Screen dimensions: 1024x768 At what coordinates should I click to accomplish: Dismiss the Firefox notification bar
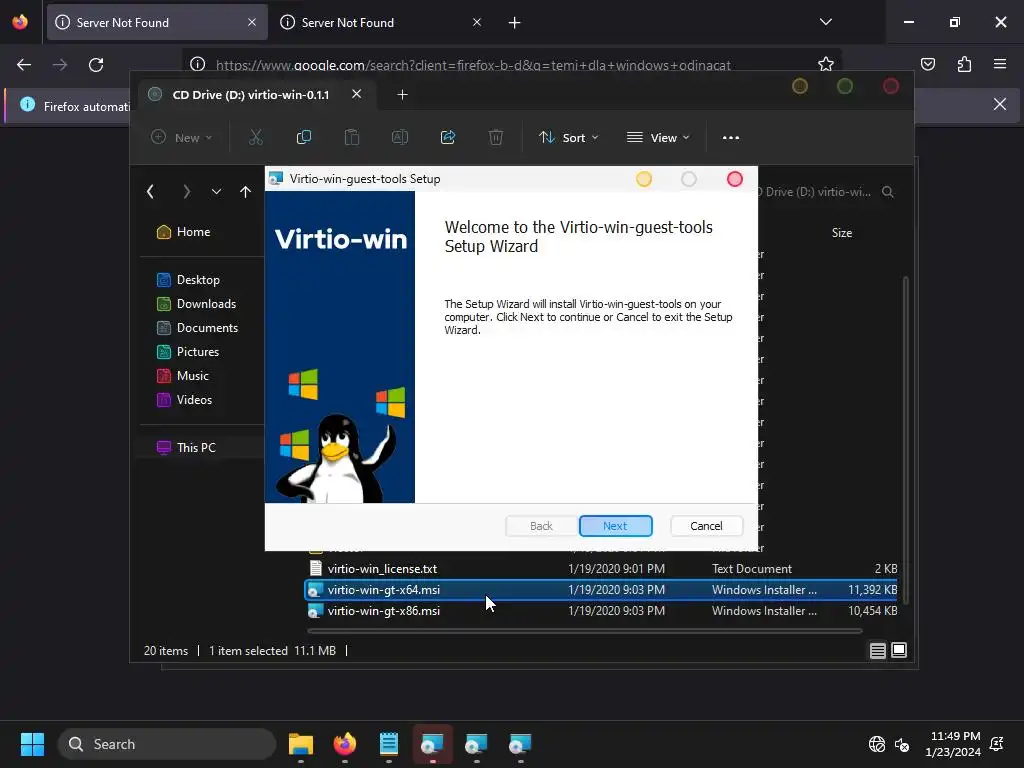pyautogui.click(x=1000, y=104)
